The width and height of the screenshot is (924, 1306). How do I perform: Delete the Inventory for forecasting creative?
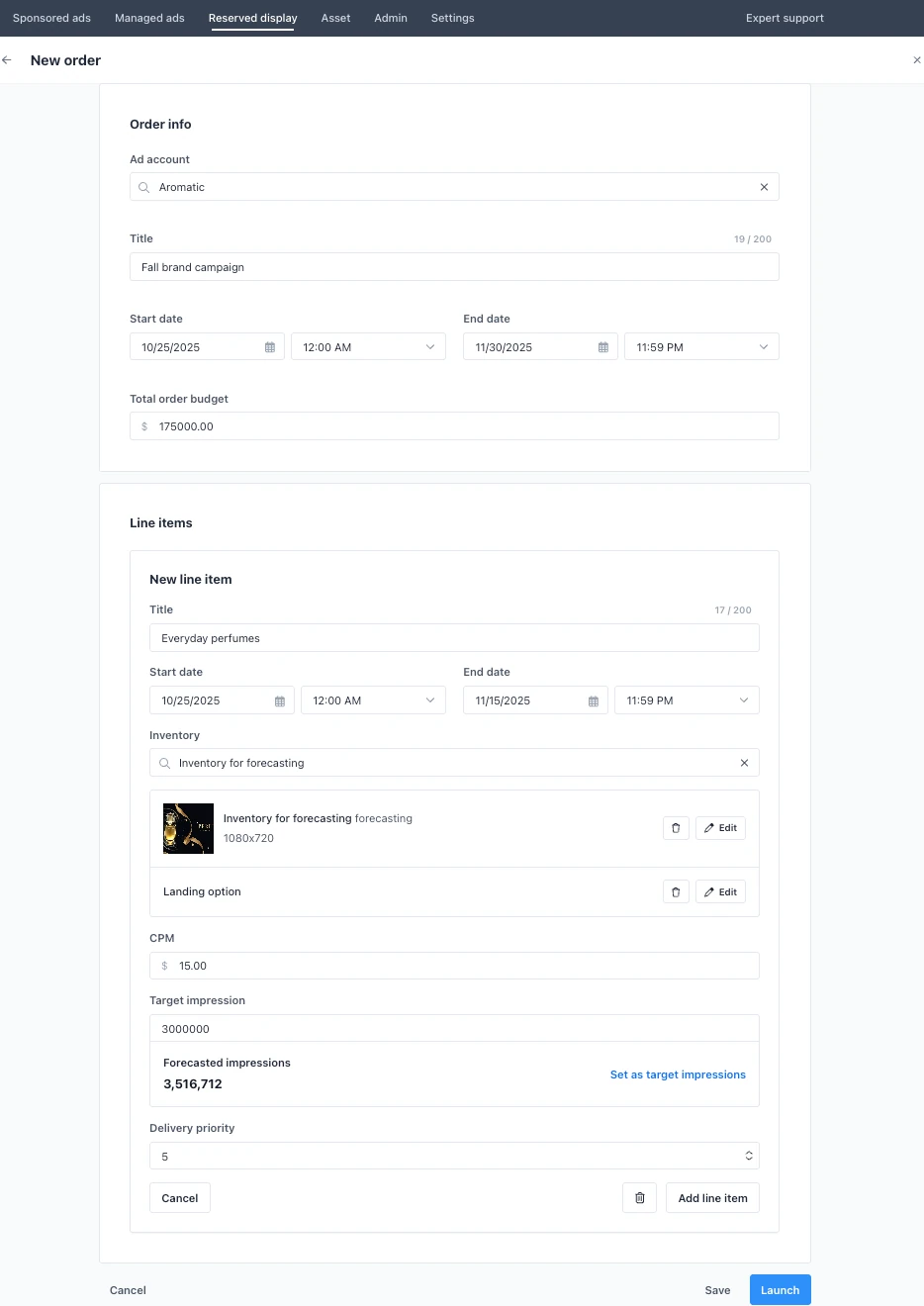(676, 828)
